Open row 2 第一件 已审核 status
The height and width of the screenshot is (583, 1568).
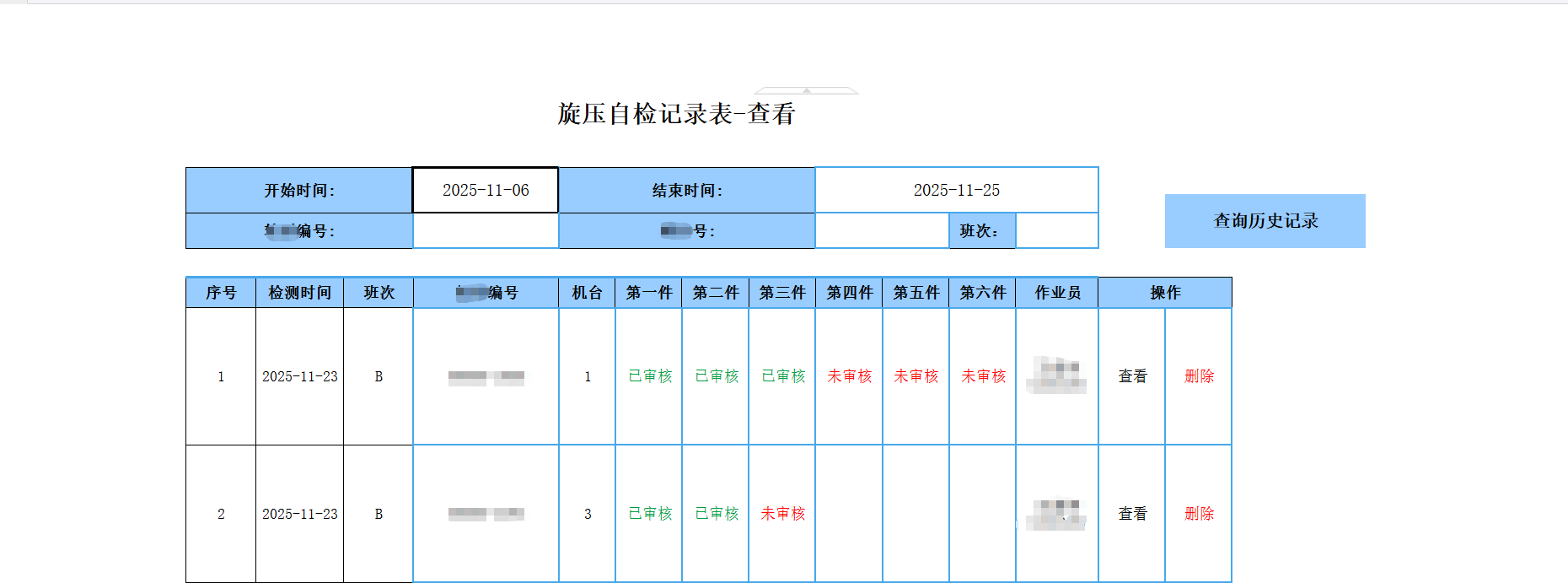point(650,514)
